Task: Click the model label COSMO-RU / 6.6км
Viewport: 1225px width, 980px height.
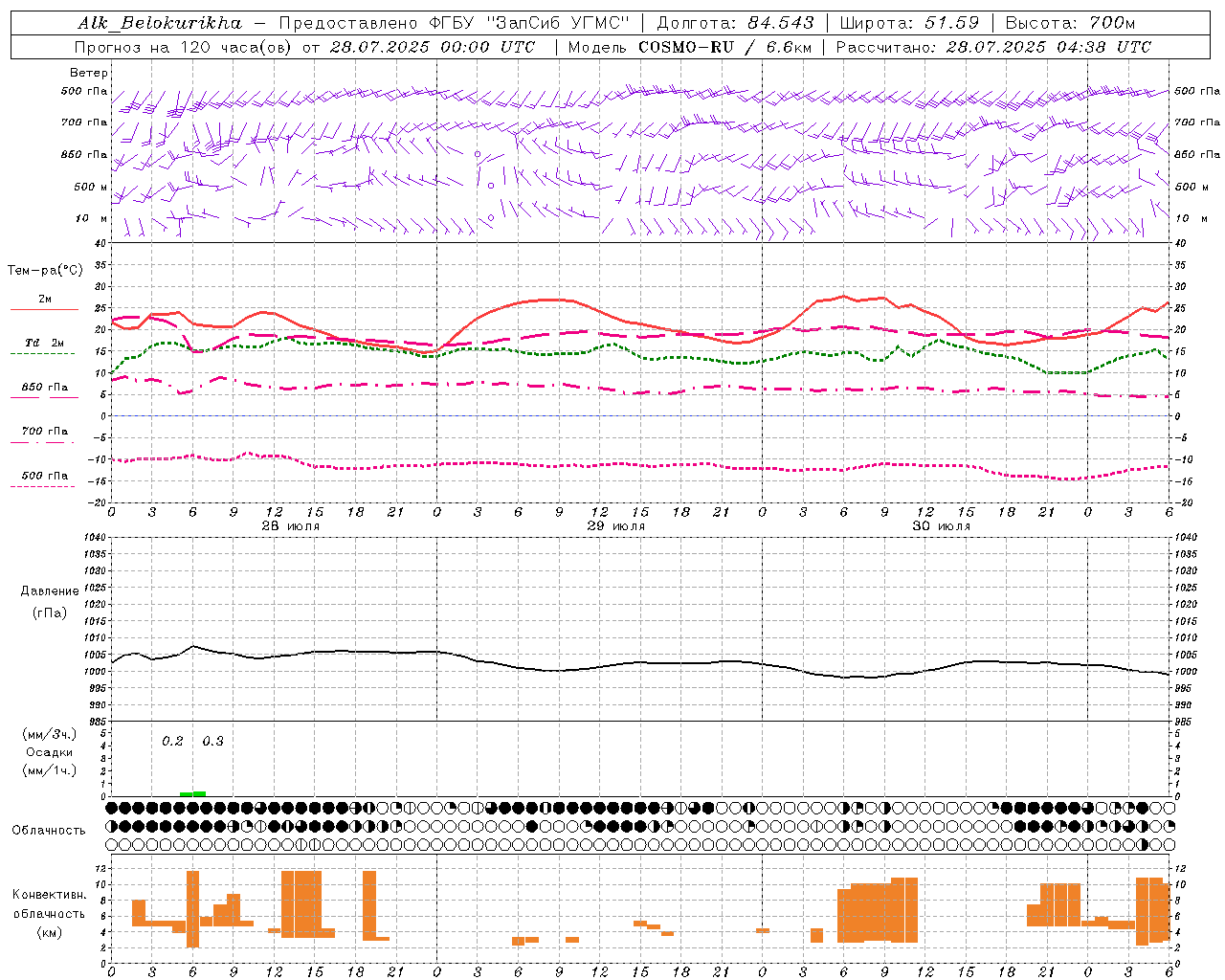Action: point(724,47)
